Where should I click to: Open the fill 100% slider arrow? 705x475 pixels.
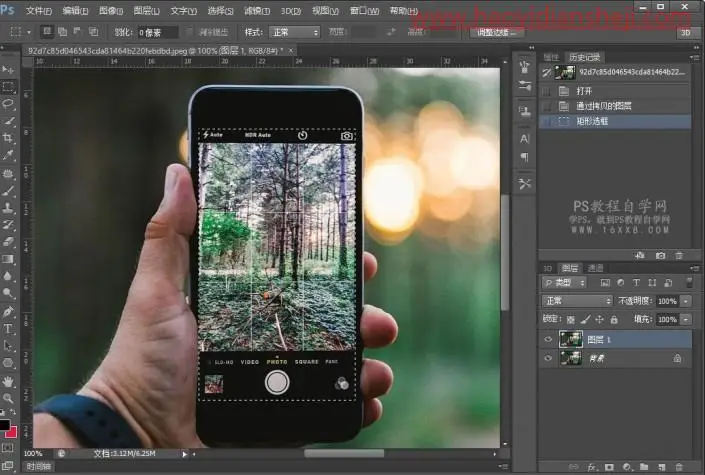pyautogui.click(x=686, y=319)
